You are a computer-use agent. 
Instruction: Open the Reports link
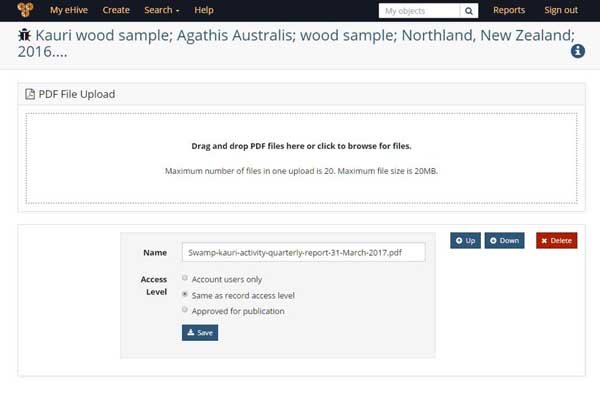click(509, 10)
